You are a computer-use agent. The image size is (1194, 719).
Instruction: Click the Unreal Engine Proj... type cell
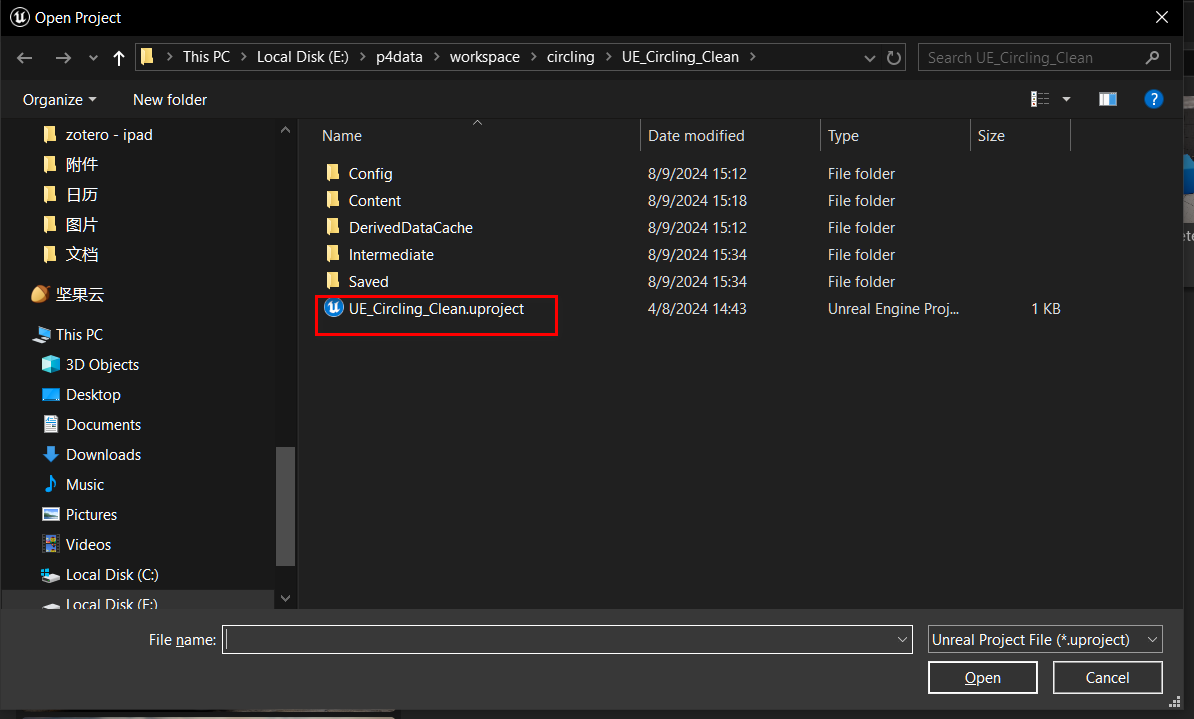[x=892, y=308]
